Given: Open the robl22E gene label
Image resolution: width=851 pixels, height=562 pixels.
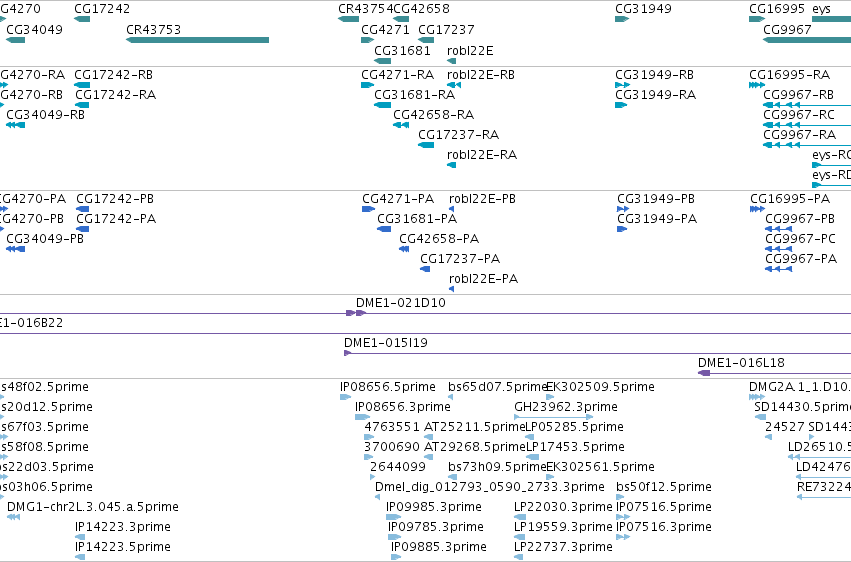Looking at the screenshot, I should pos(470,50).
